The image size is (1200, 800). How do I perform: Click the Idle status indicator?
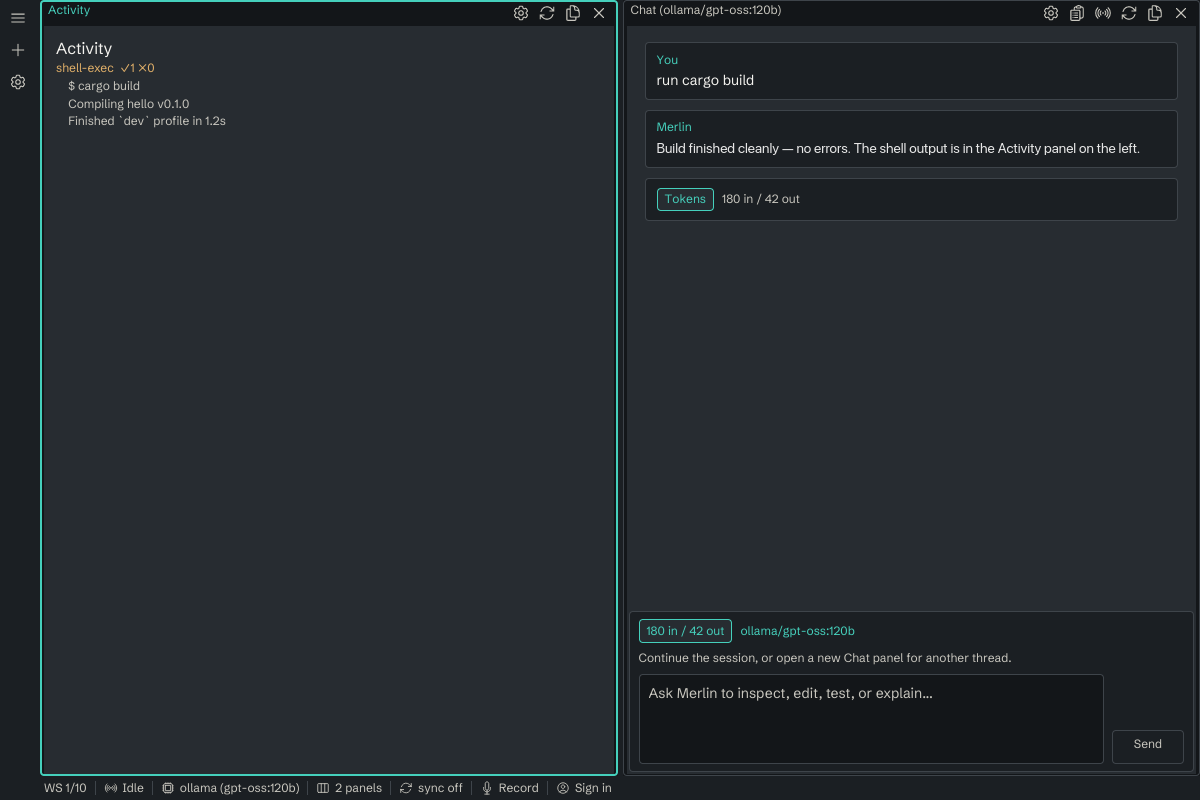pos(124,788)
